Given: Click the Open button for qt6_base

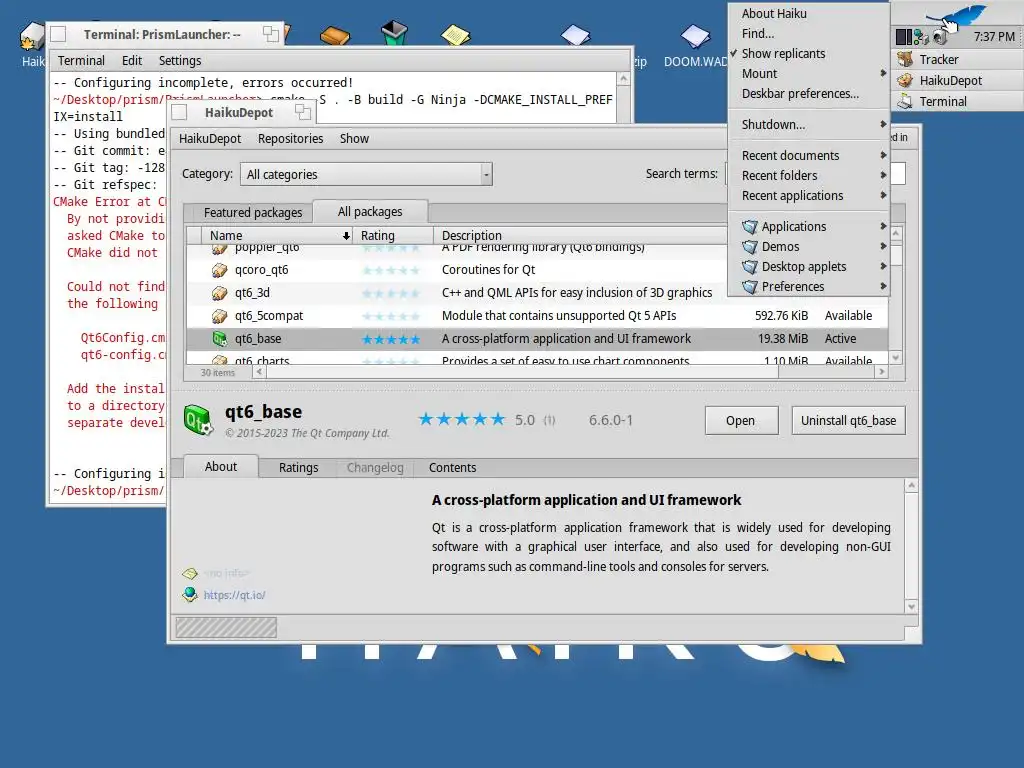Looking at the screenshot, I should click(741, 421).
